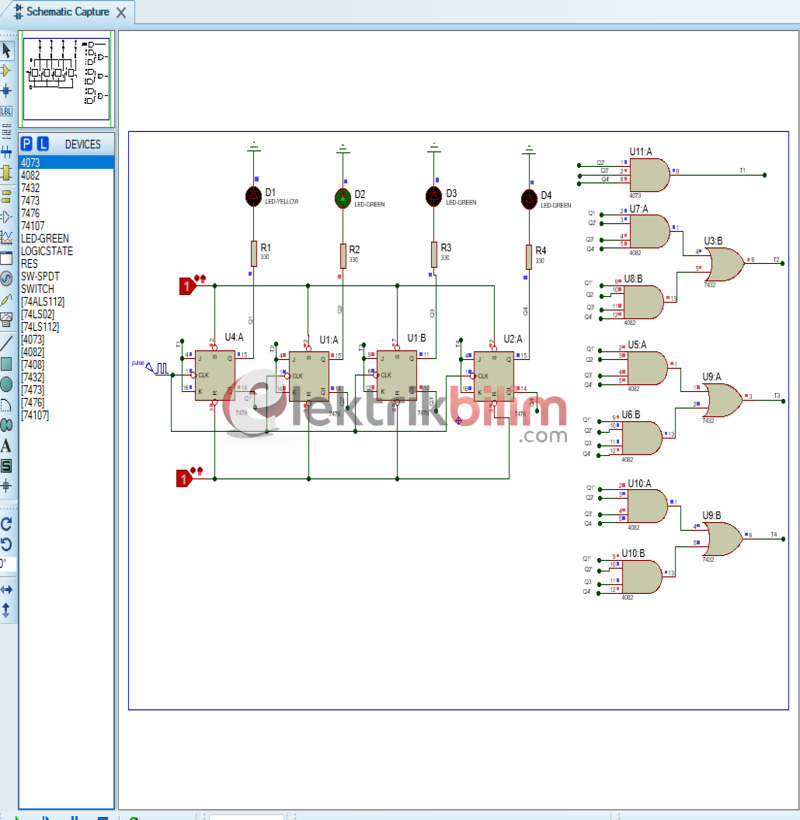
Task: Toggle the upper logic state input
Action: (x=186, y=287)
